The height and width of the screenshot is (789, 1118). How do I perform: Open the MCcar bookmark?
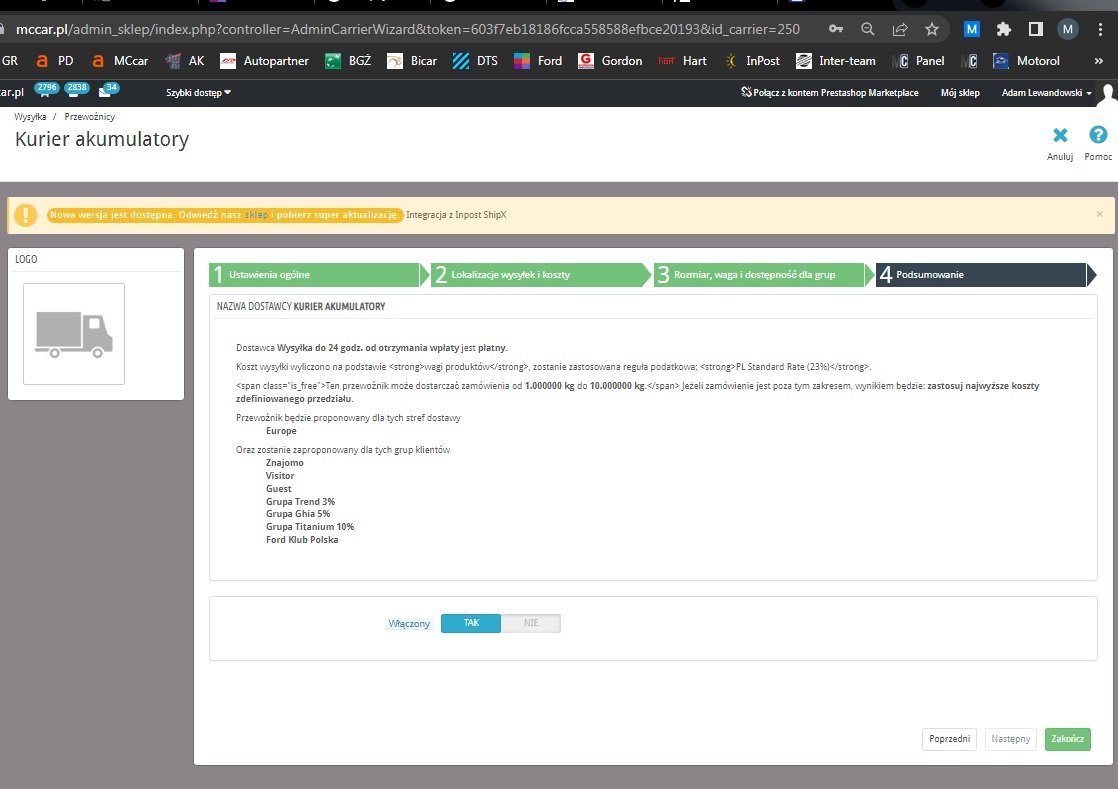click(120, 61)
